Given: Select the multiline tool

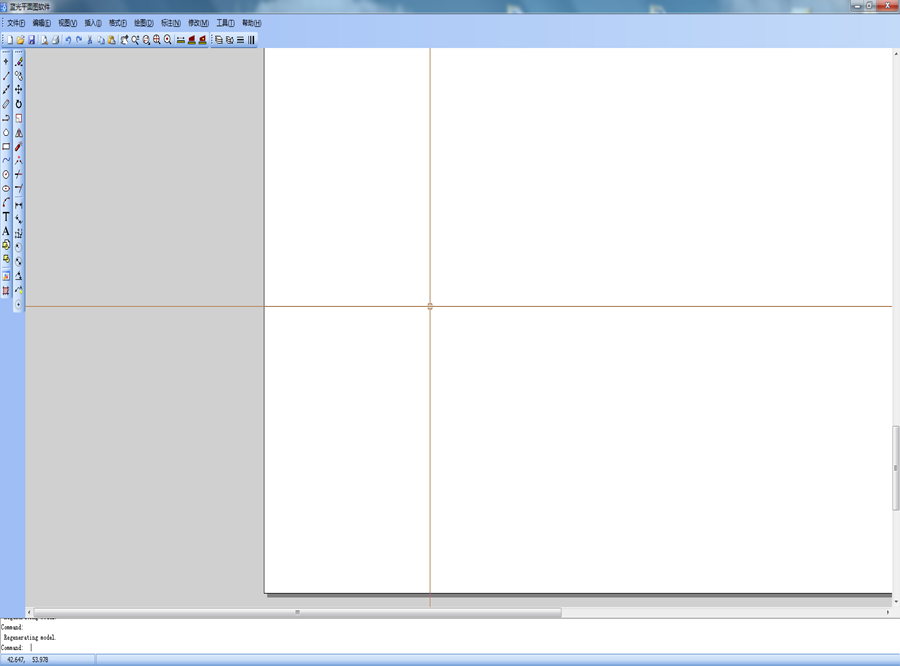Looking at the screenshot, I should (x=6, y=104).
